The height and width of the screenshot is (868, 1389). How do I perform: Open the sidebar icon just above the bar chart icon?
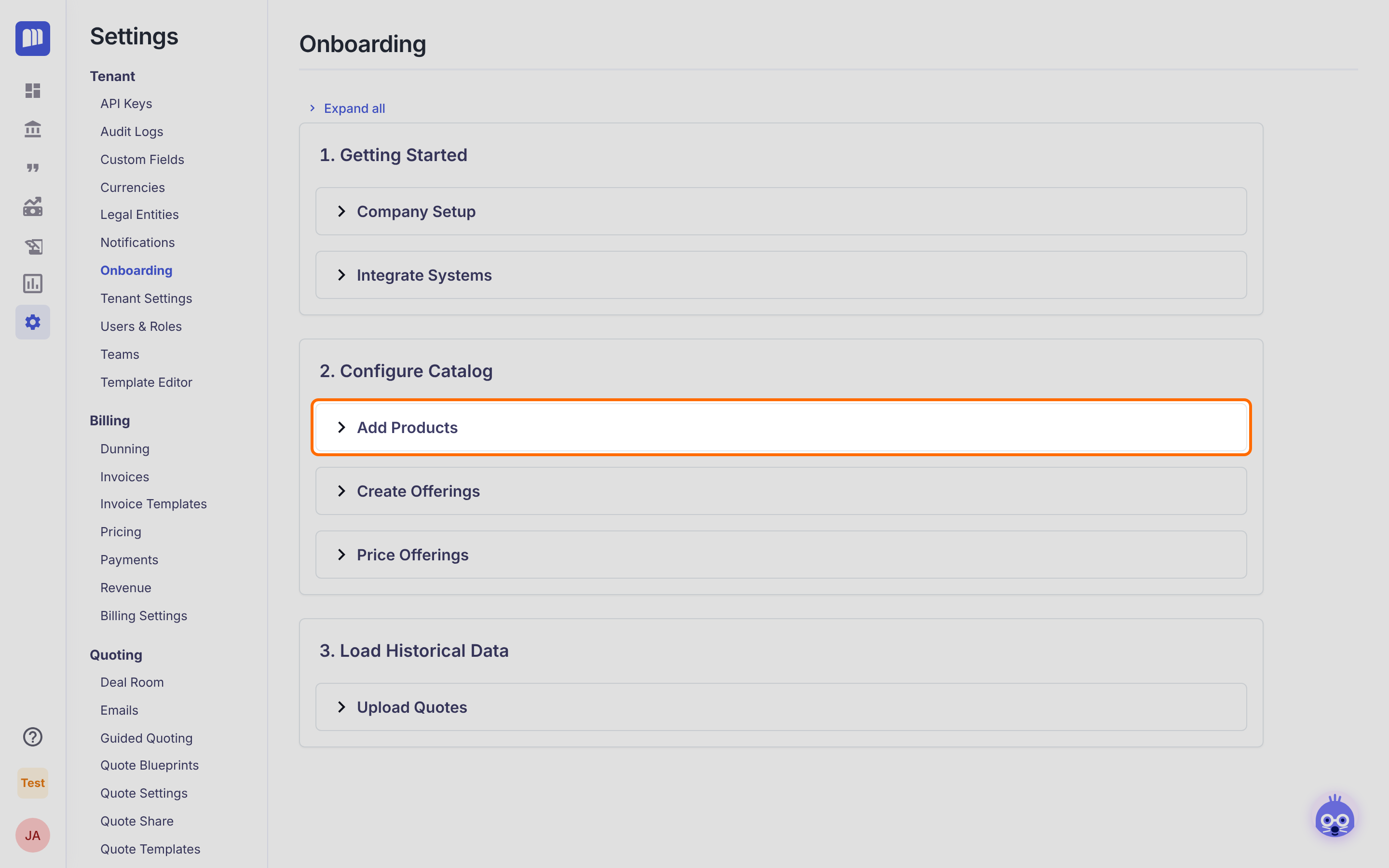[33, 246]
